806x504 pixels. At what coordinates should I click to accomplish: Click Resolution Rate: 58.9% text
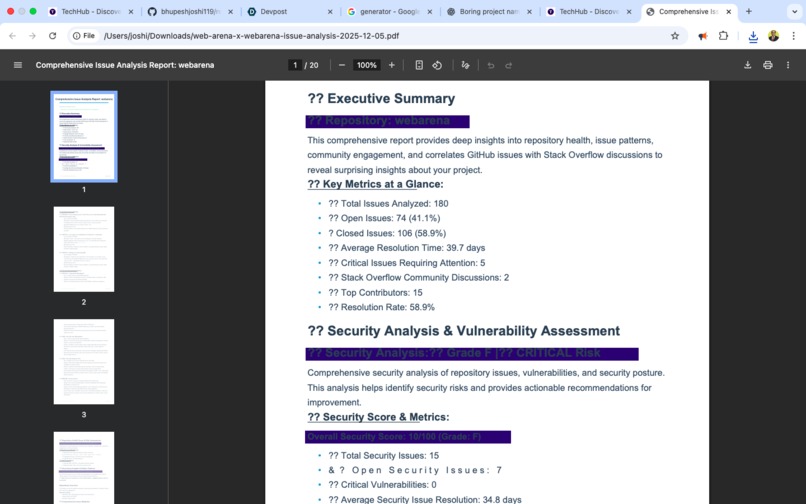click(x=381, y=307)
